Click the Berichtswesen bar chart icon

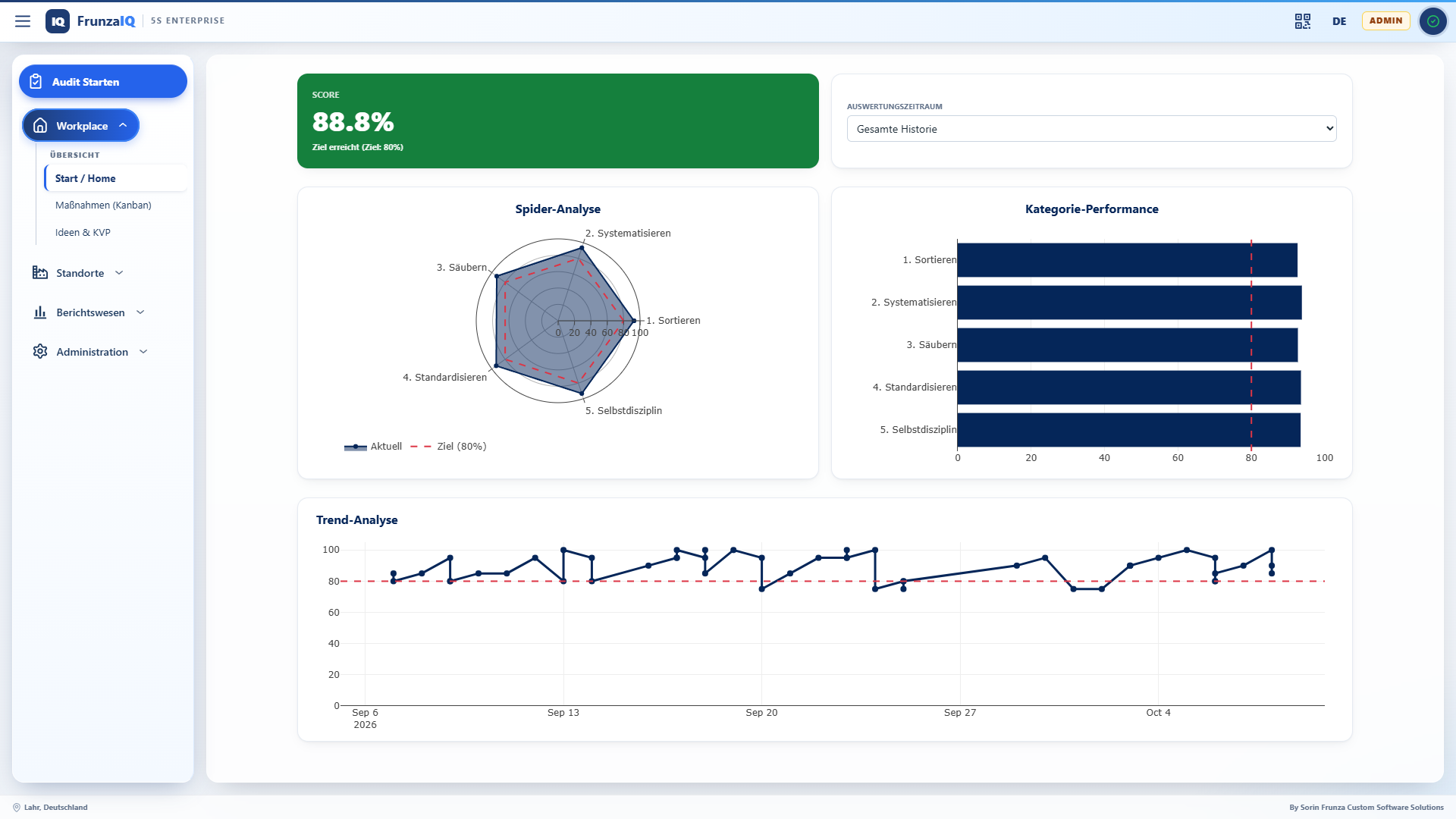tap(40, 312)
